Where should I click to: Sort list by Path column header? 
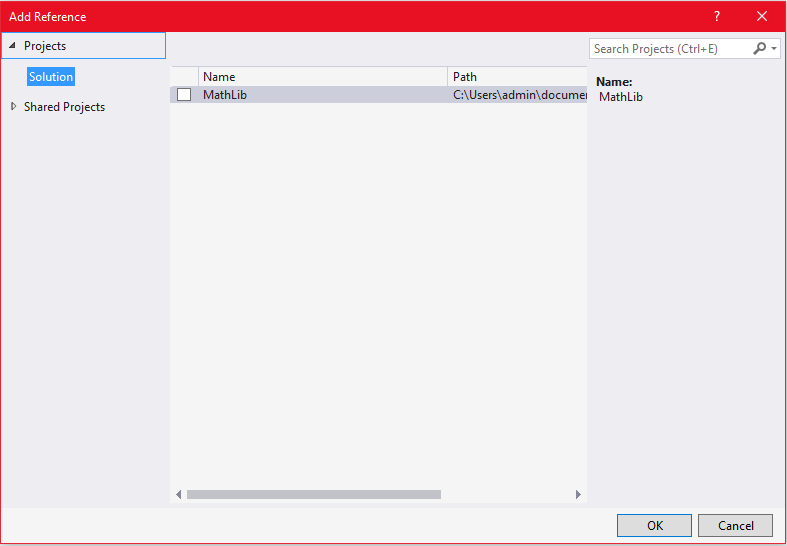(x=517, y=76)
